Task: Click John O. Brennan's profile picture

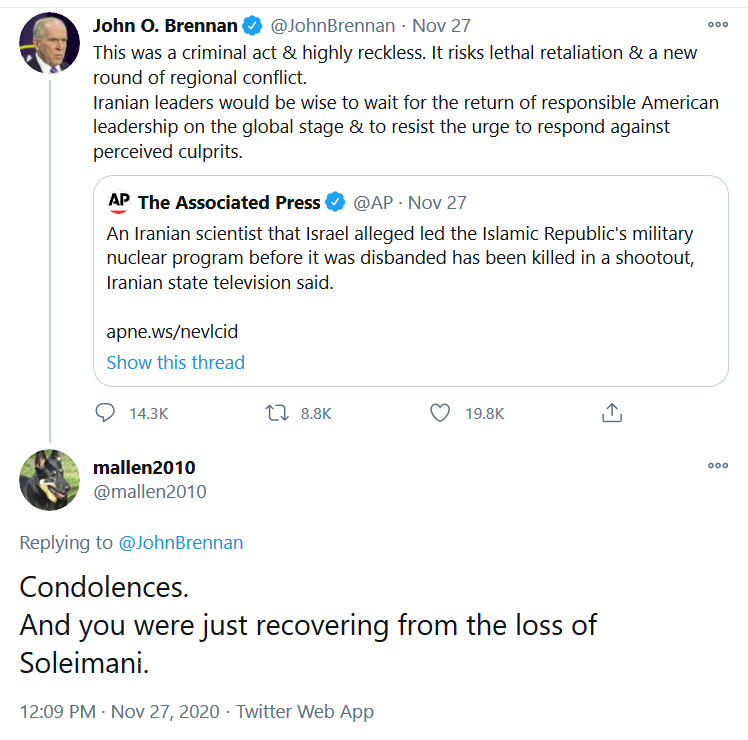Action: click(x=49, y=43)
